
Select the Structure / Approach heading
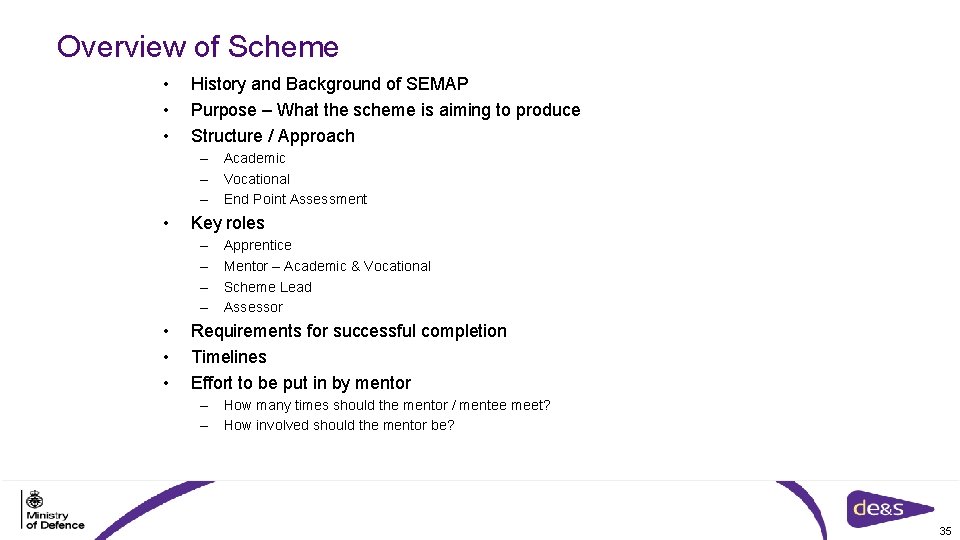[x=272, y=136]
